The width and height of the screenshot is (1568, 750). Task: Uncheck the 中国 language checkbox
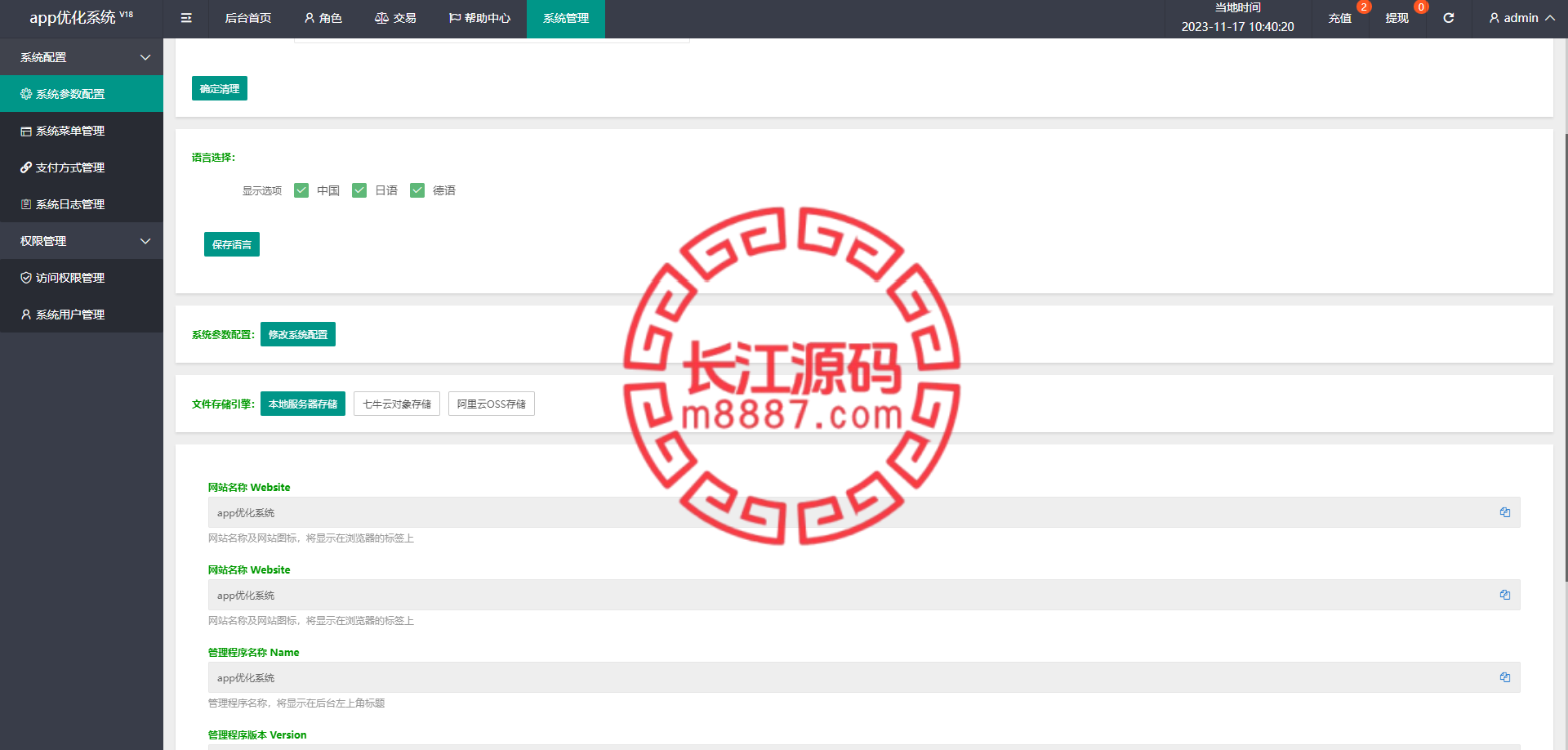(301, 190)
